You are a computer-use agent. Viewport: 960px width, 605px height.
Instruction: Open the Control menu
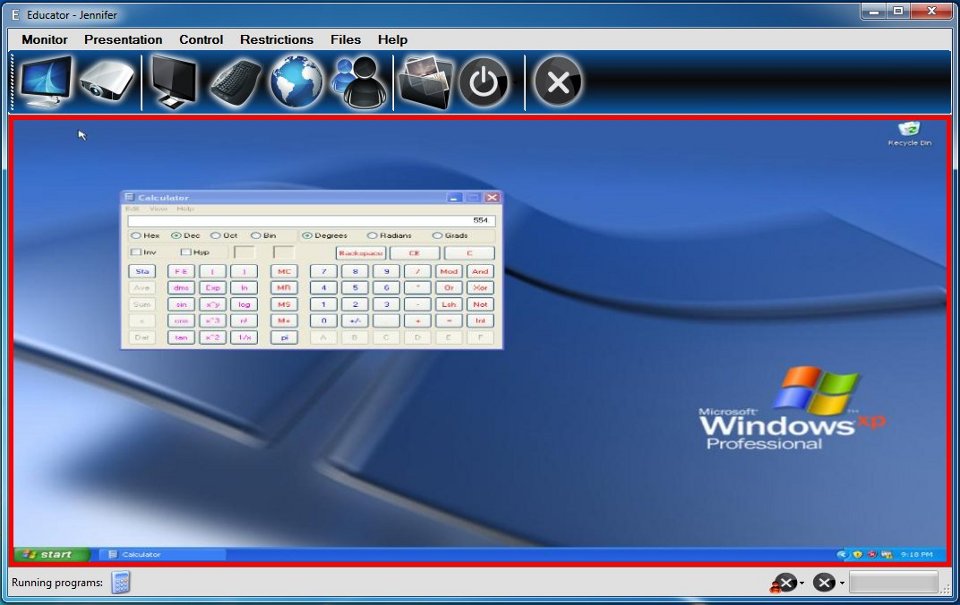tap(201, 40)
